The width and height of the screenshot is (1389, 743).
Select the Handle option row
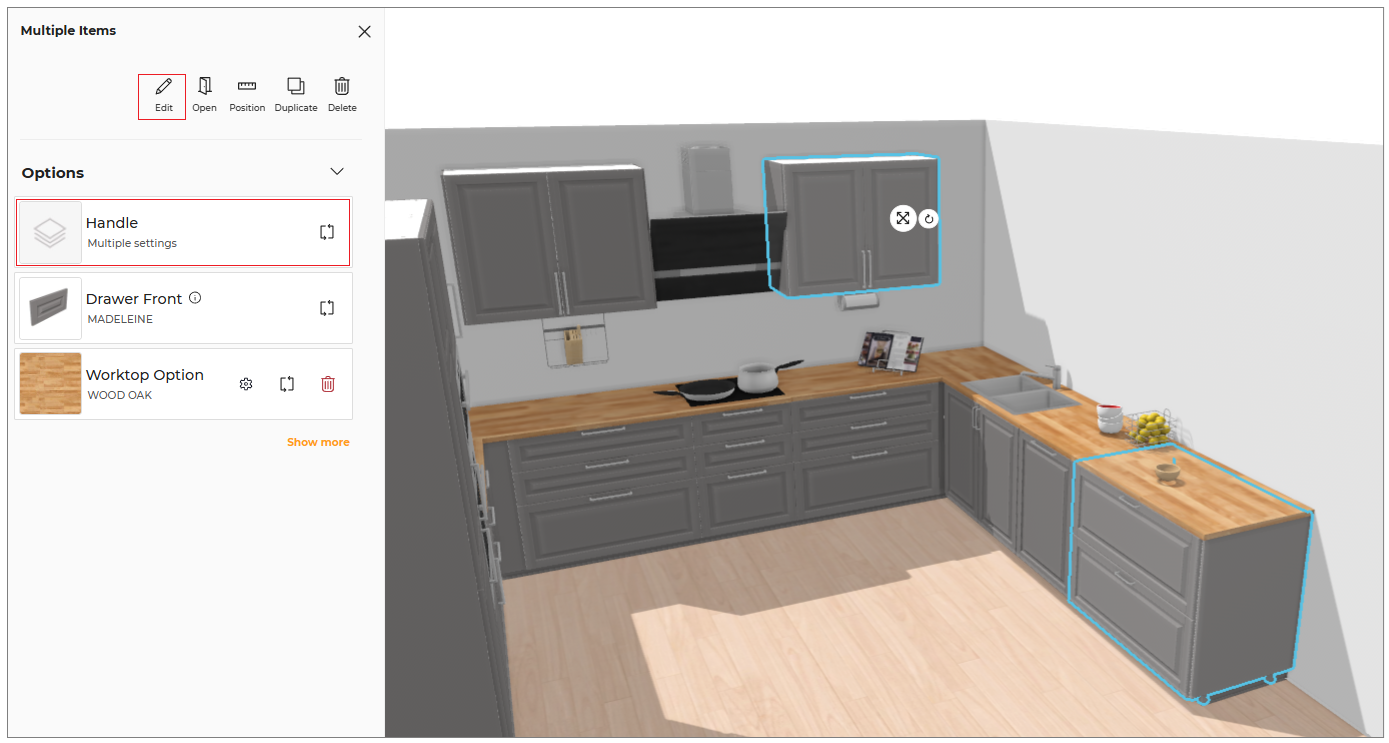[183, 232]
